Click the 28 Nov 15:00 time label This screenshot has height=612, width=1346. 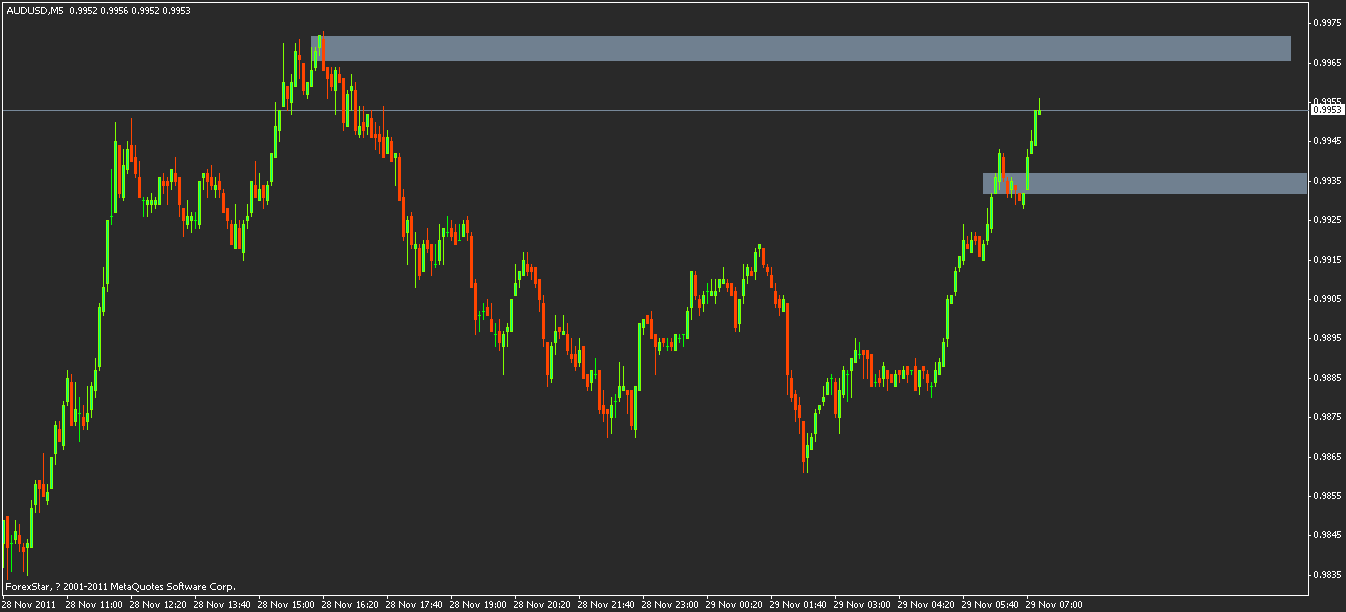(286, 605)
